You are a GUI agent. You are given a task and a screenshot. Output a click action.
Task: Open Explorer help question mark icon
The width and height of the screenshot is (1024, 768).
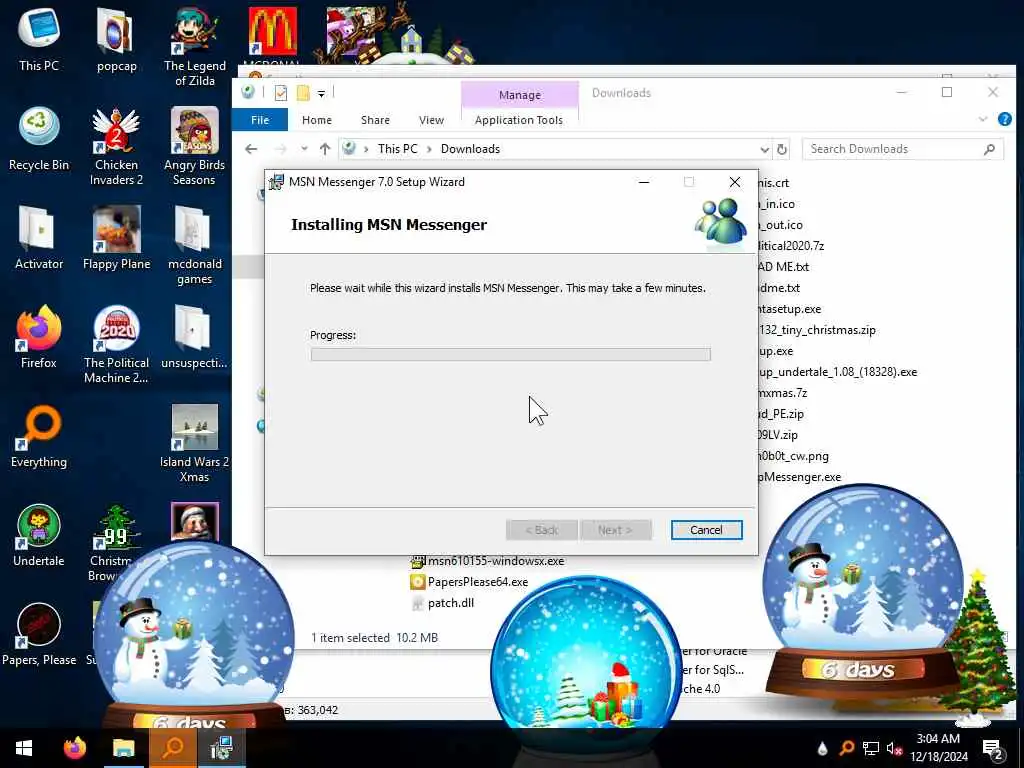pyautogui.click(x=1004, y=120)
